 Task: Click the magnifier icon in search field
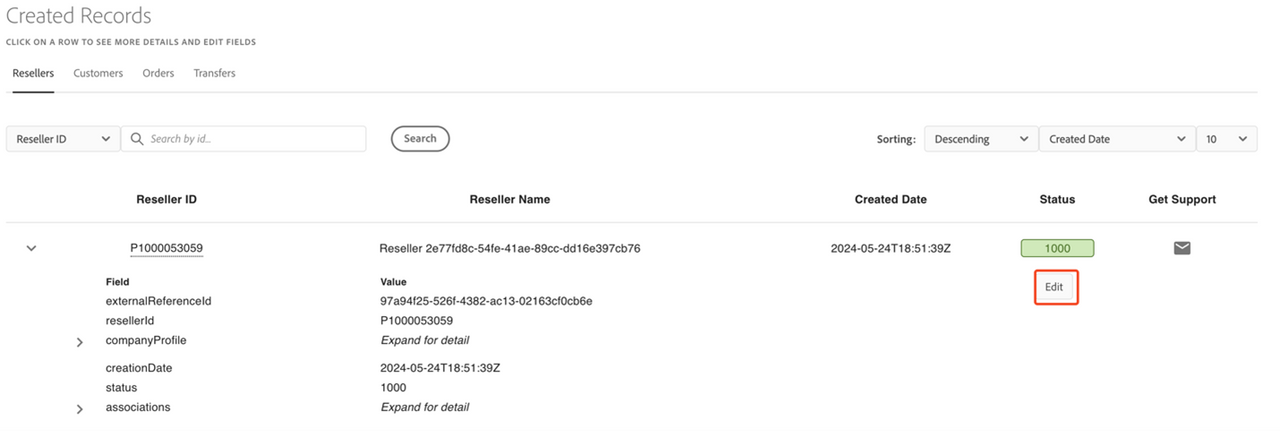click(x=137, y=139)
